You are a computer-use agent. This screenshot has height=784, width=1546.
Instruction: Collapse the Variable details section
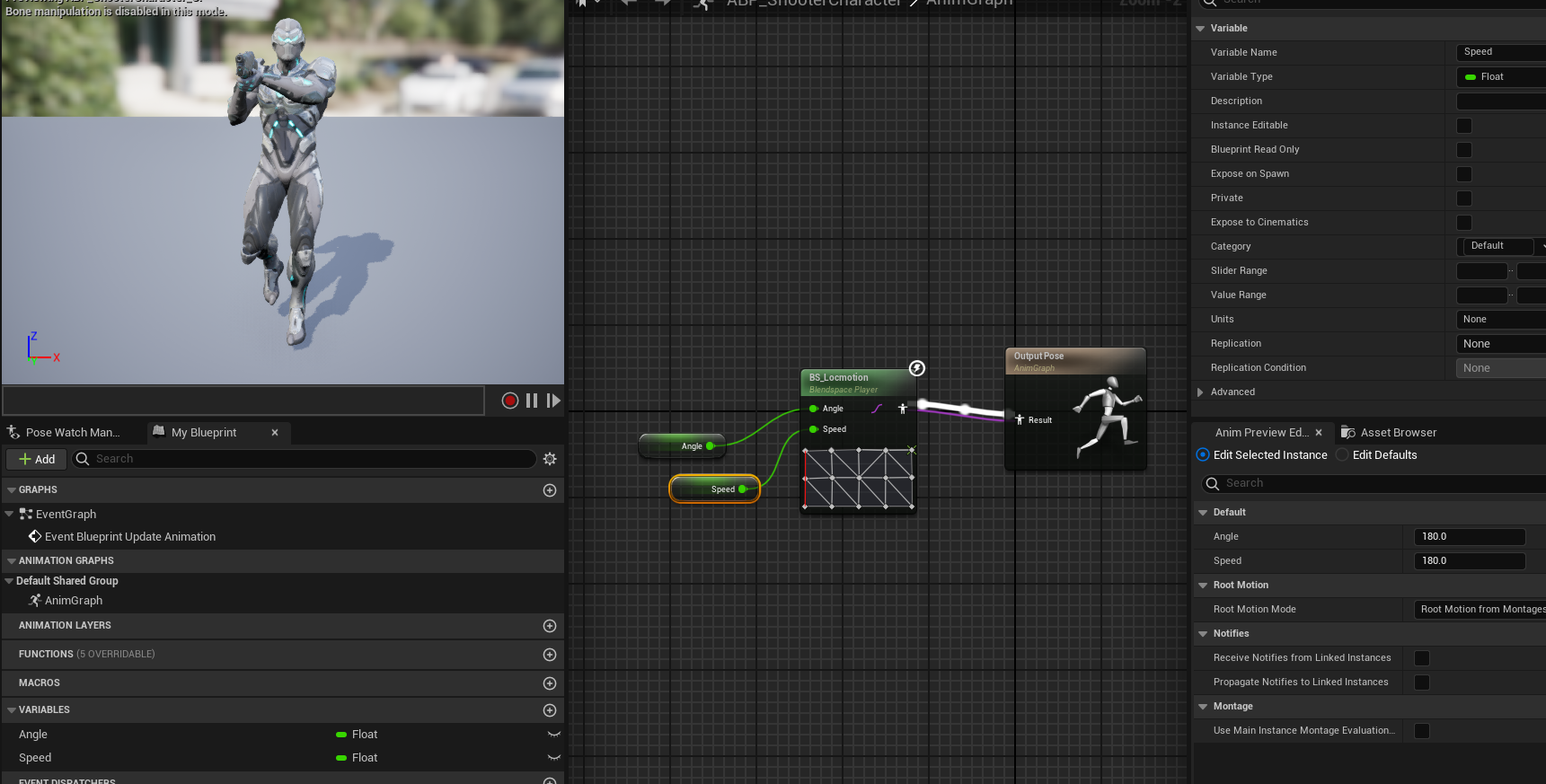coord(1200,29)
